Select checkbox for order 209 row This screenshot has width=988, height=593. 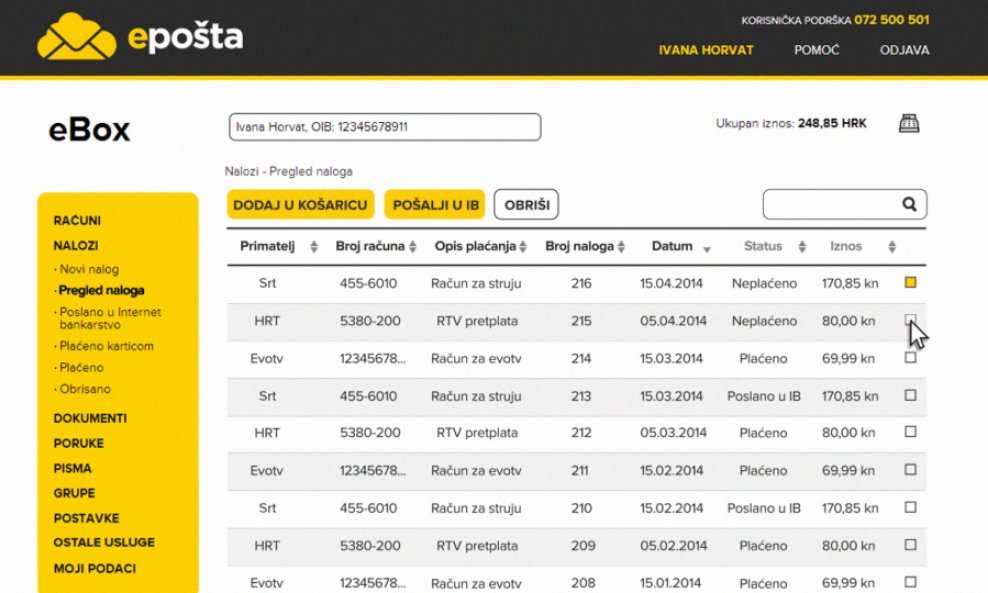910,544
